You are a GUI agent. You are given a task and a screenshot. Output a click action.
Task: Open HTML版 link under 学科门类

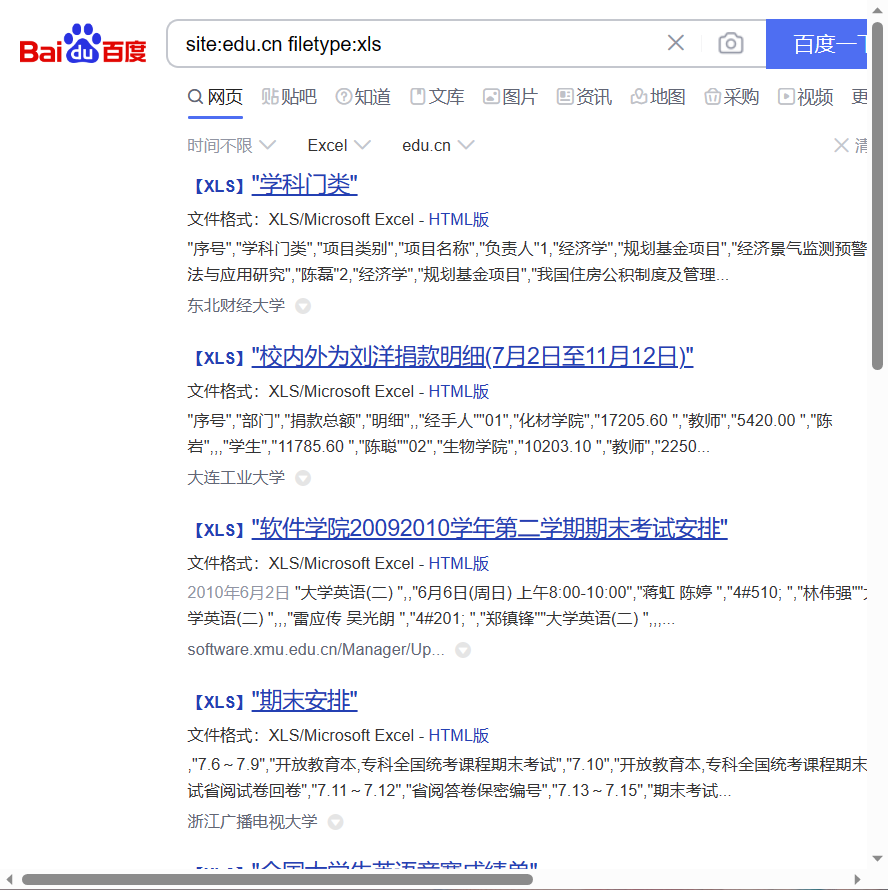459,219
